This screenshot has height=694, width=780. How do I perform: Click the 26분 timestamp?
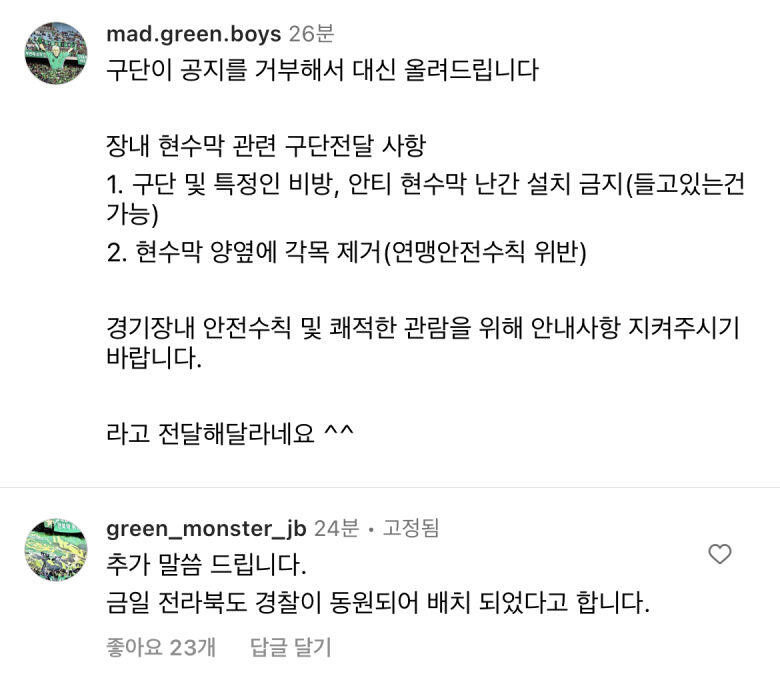(x=311, y=34)
